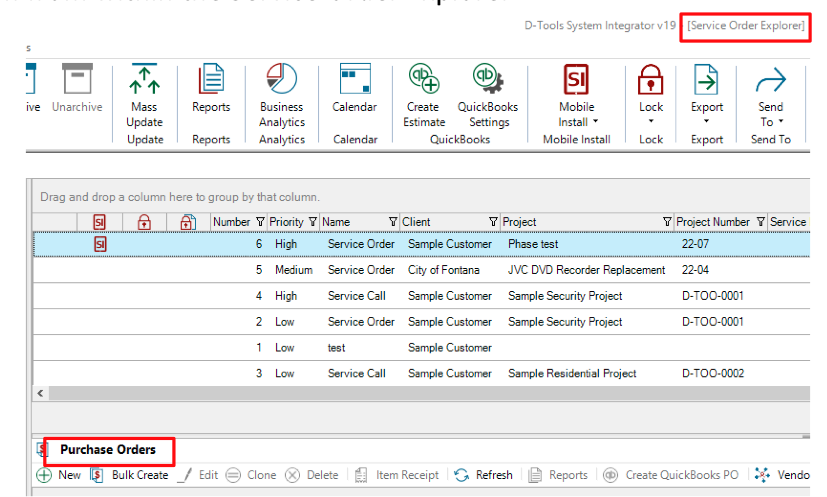Image resolution: width=827 pixels, height=497 pixels.
Task: Click the Edit purchase order button
Action: [198, 475]
